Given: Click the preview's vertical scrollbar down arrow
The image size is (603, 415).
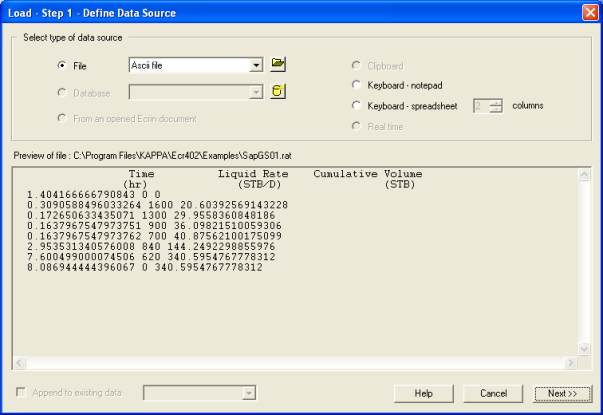Looking at the screenshot, I should coord(586,349).
